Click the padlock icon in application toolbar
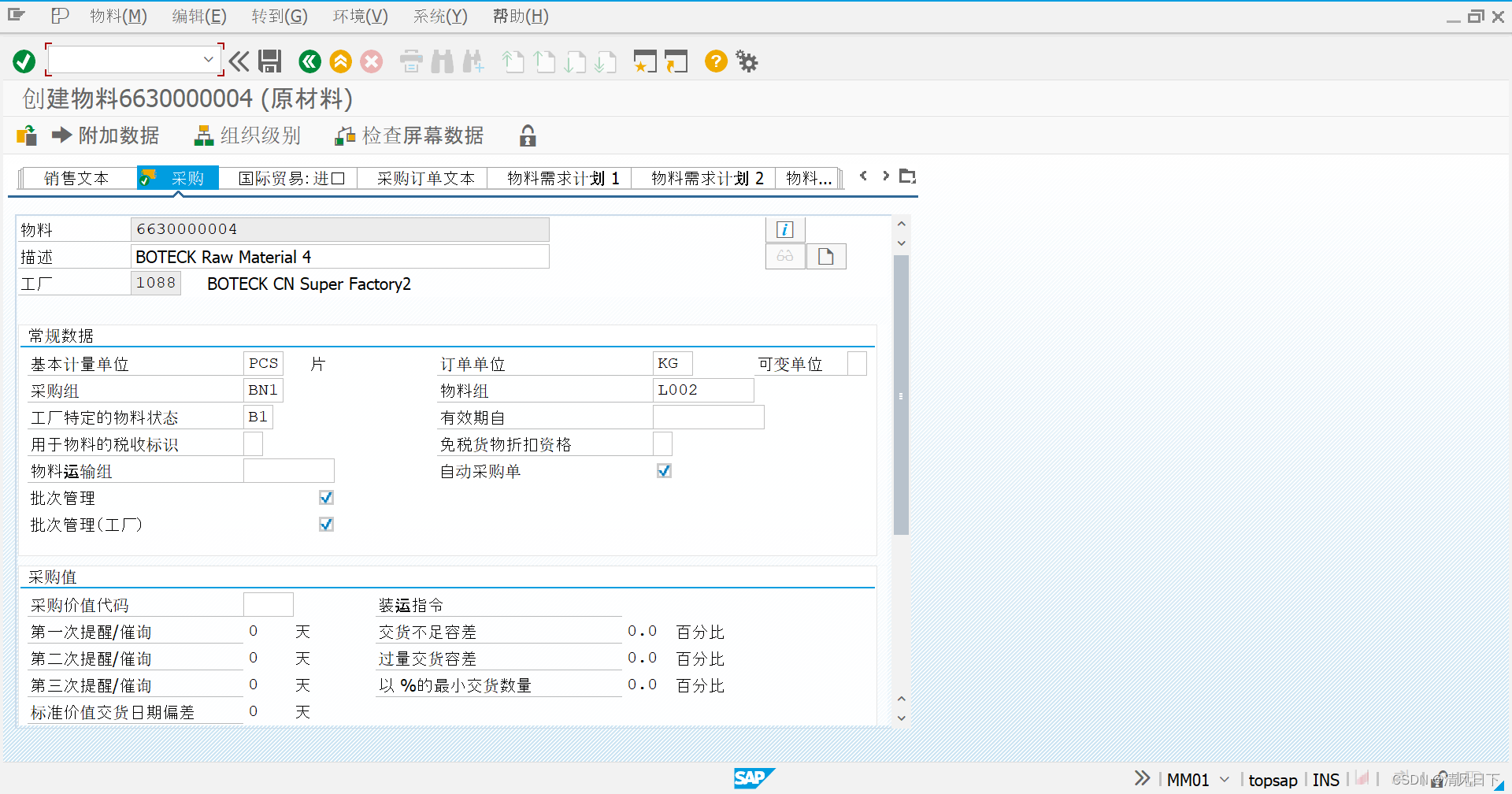The width and height of the screenshot is (1512, 794). pyautogui.click(x=528, y=135)
